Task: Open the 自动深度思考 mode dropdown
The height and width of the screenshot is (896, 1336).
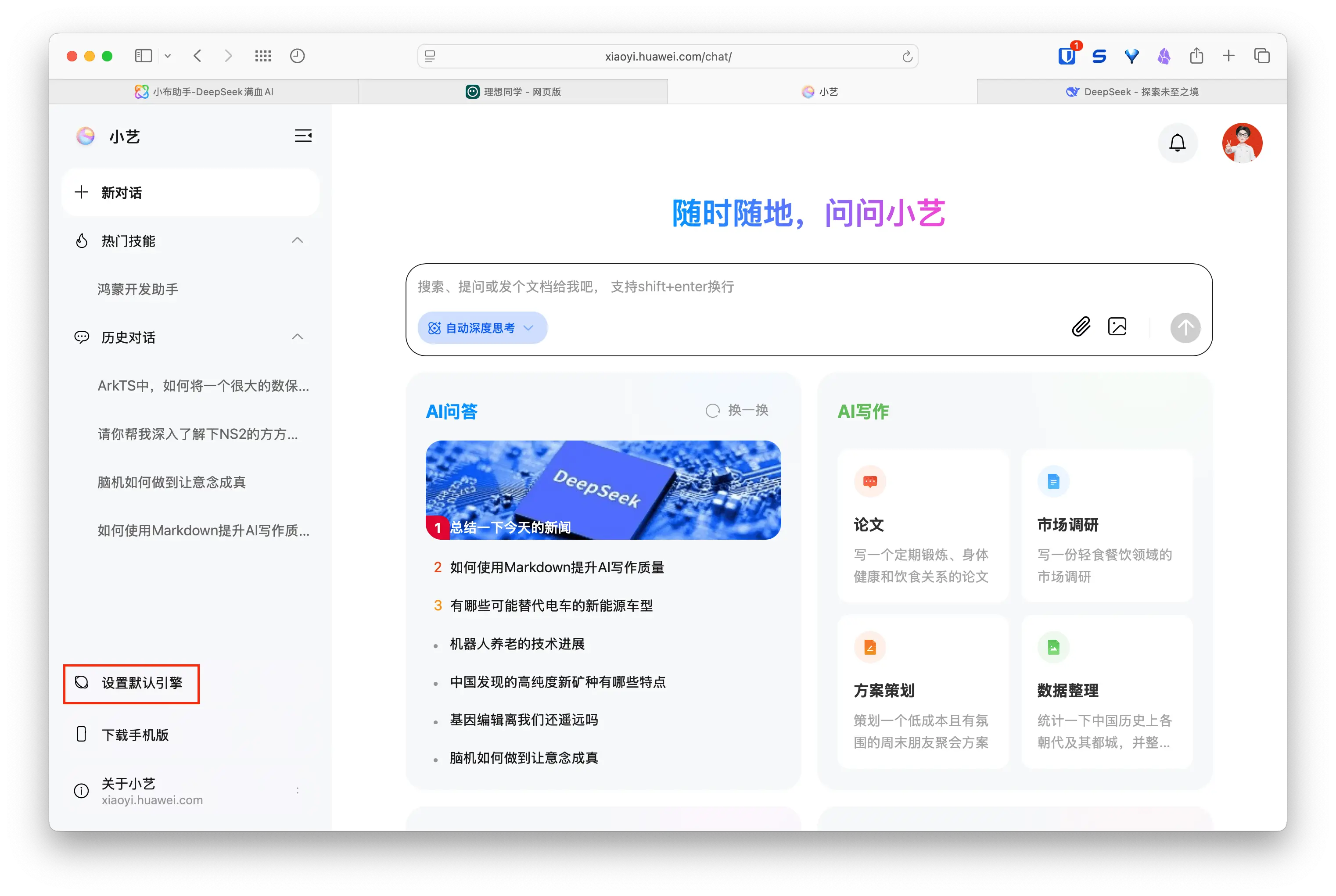Action: (482, 327)
